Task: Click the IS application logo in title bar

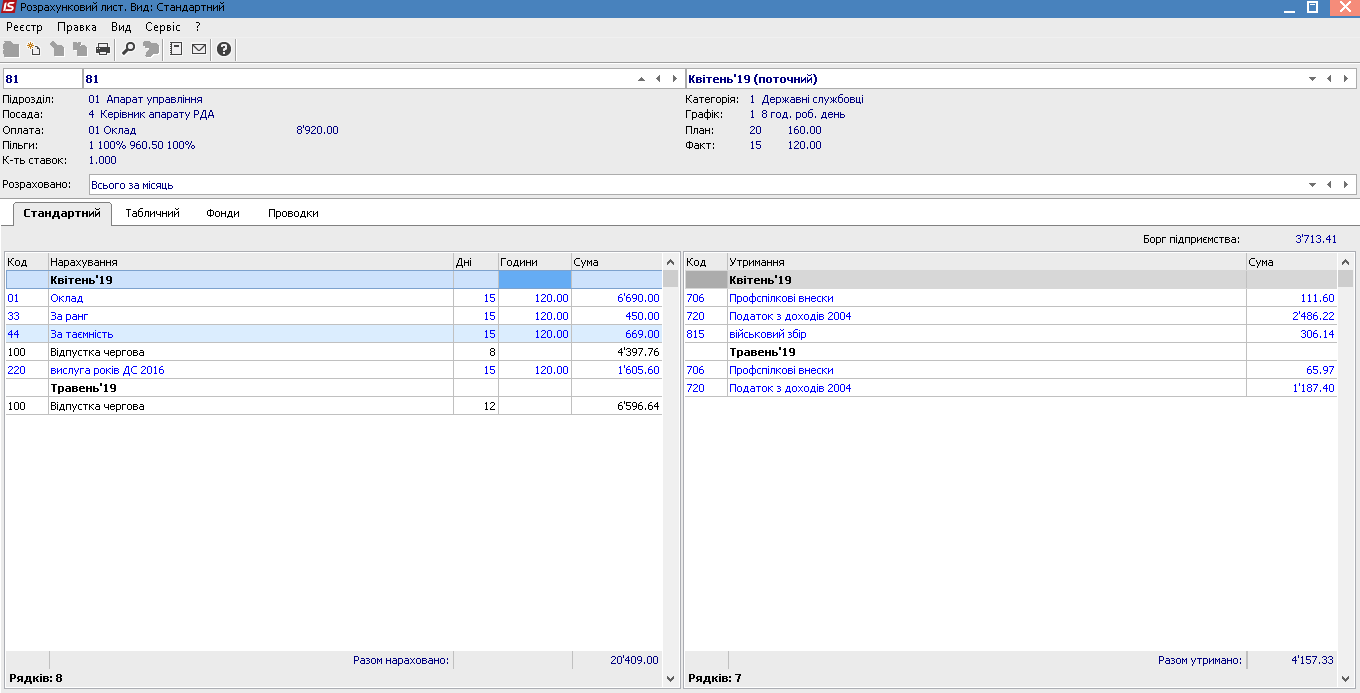Action: coord(9,7)
